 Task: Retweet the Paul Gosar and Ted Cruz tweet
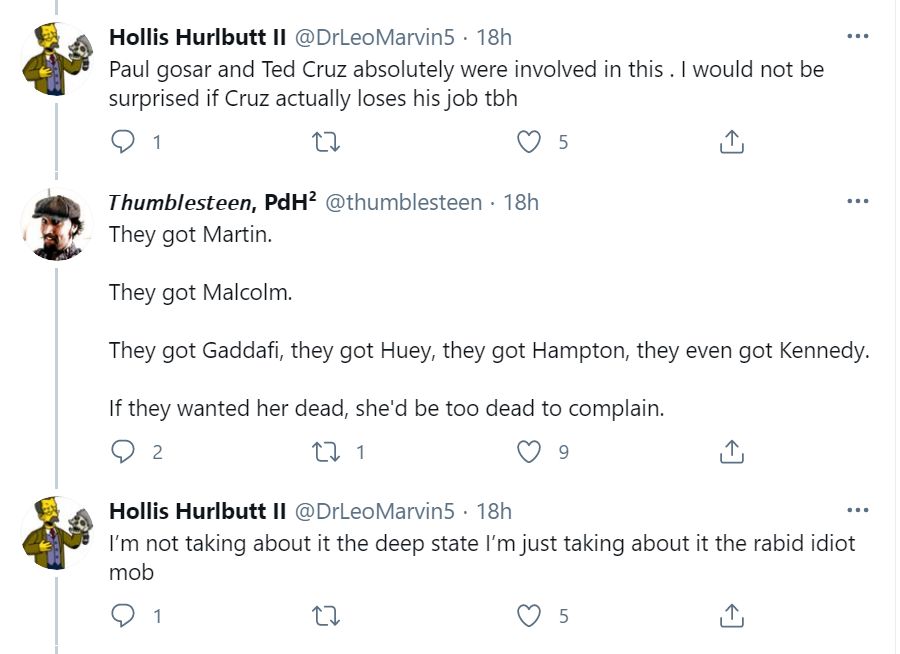326,142
